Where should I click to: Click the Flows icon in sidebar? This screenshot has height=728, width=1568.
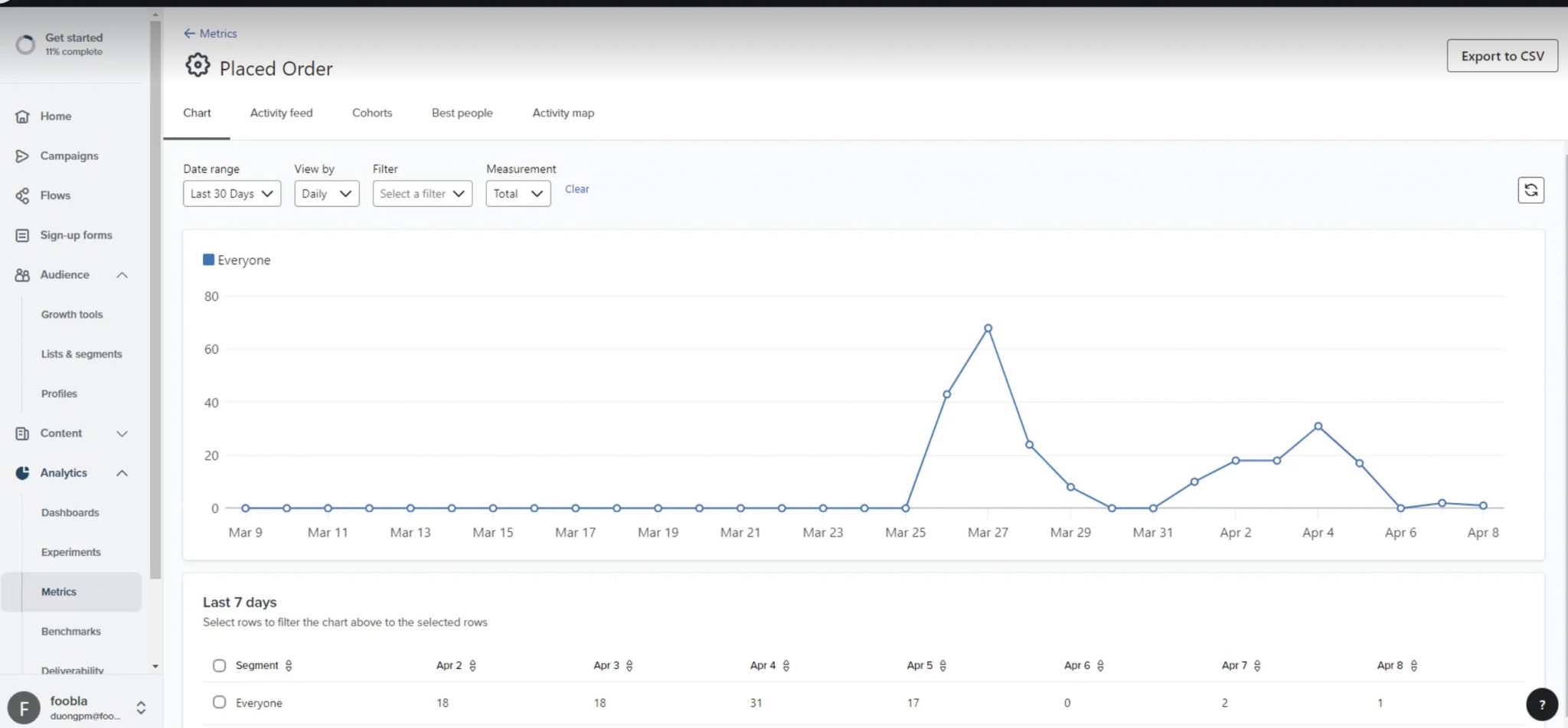click(22, 196)
